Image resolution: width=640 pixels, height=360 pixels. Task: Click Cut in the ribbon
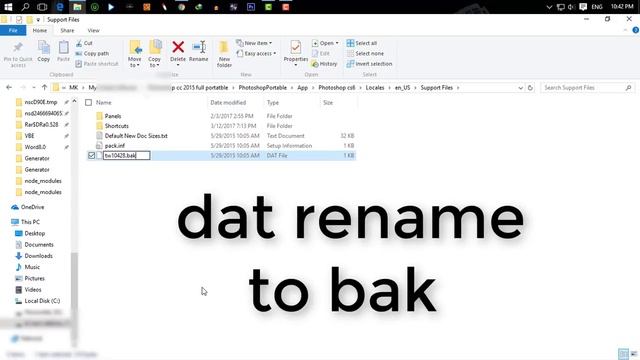[x=84, y=43]
